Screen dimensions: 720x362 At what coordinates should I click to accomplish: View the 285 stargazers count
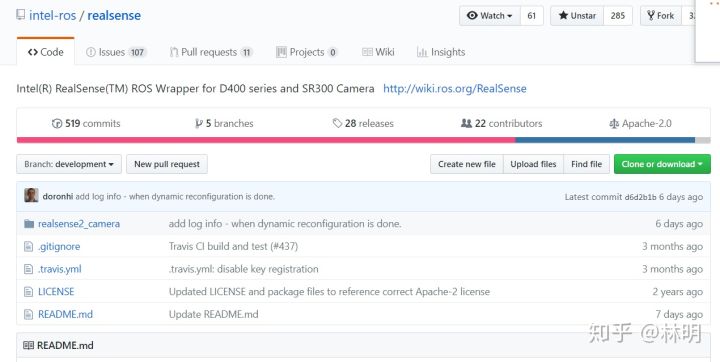coord(618,16)
